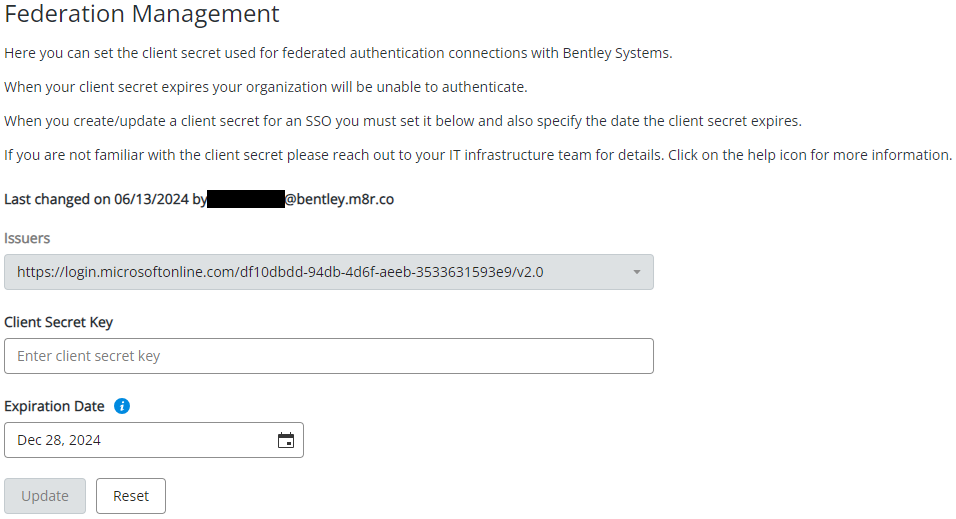
Task: Focus the Client Secret Key input field
Action: coord(329,356)
